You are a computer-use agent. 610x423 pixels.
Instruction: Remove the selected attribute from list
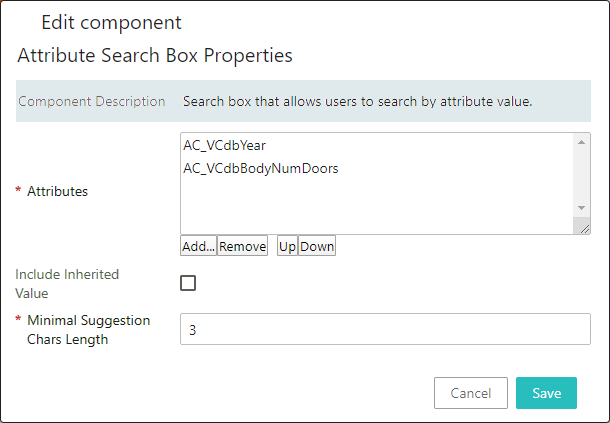point(242,246)
